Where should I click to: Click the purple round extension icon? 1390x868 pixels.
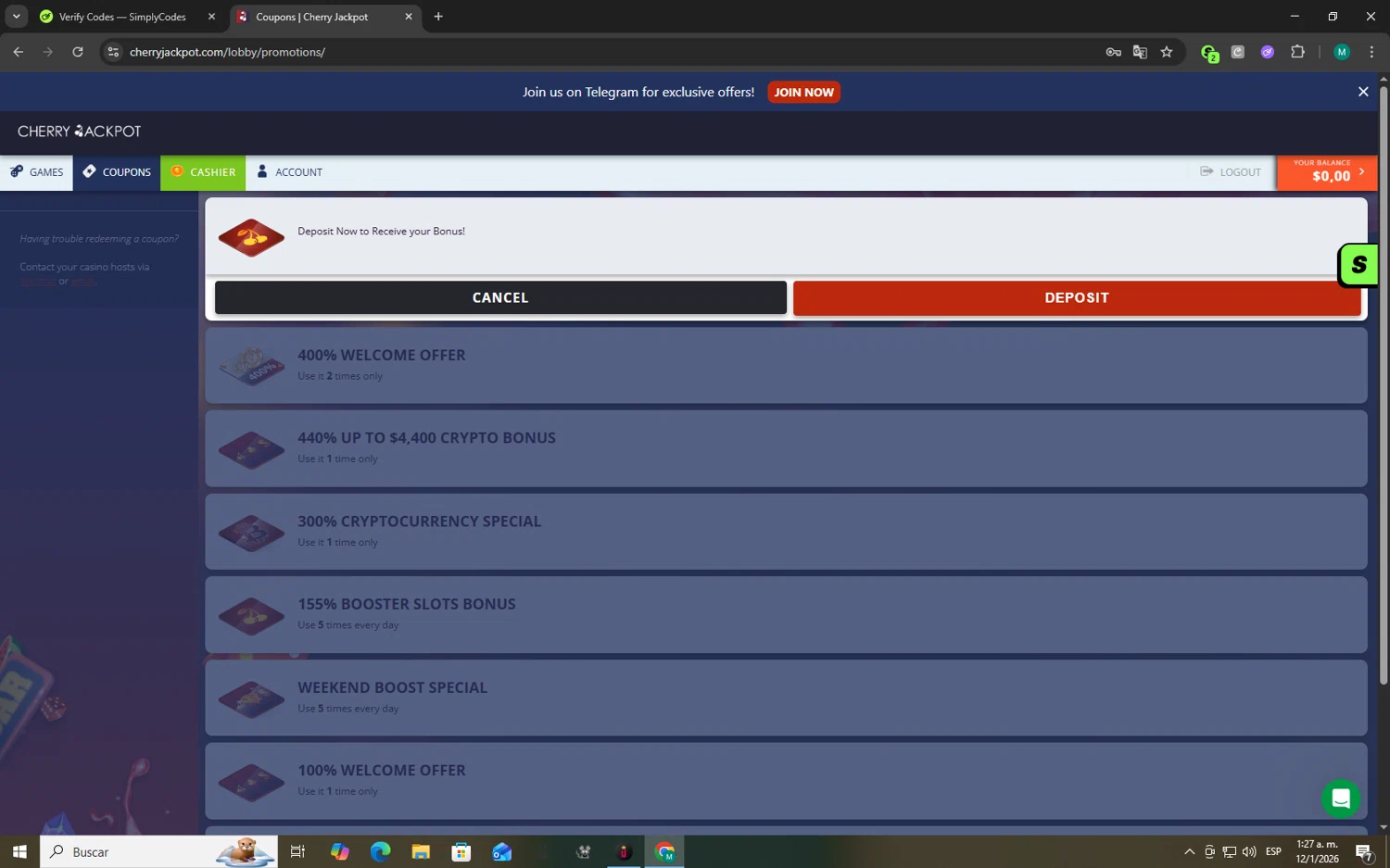tap(1268, 52)
